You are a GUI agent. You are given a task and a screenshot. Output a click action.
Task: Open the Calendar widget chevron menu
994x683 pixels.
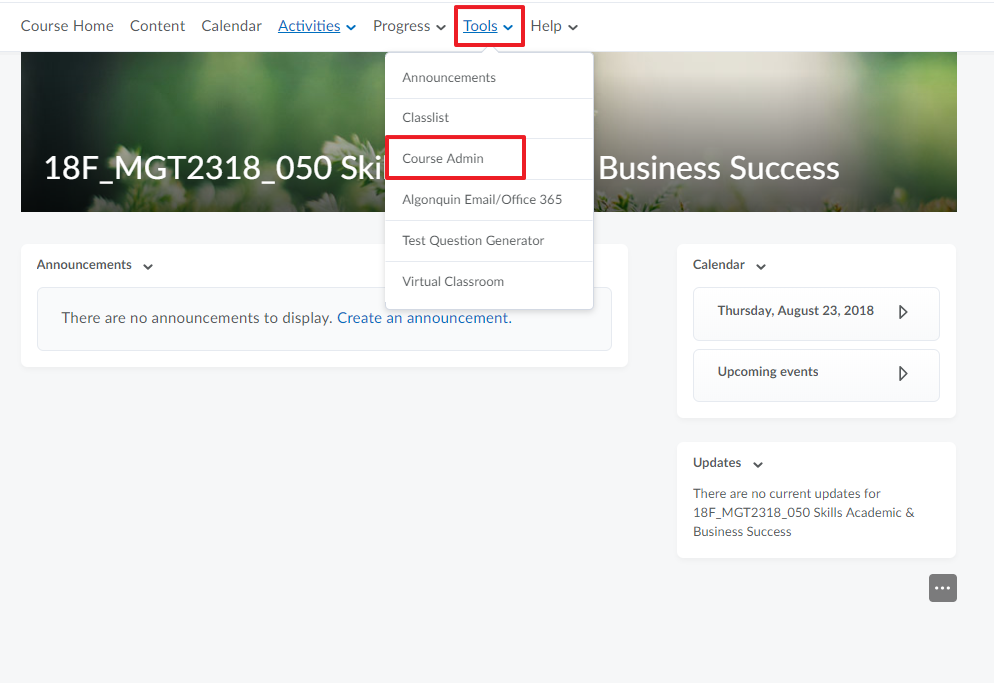coord(761,266)
